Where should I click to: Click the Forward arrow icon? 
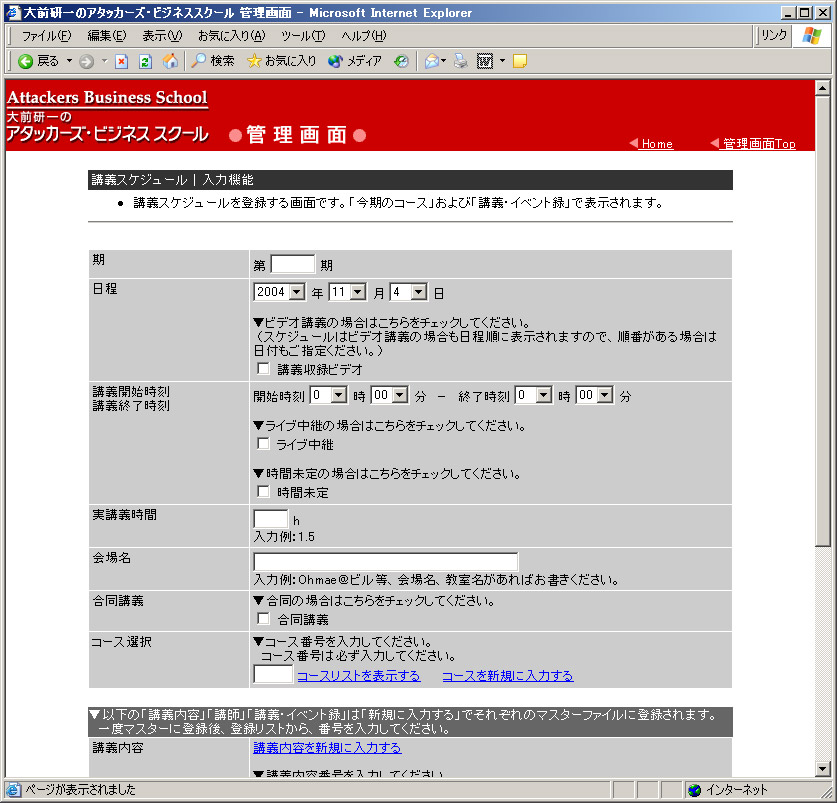[86, 61]
